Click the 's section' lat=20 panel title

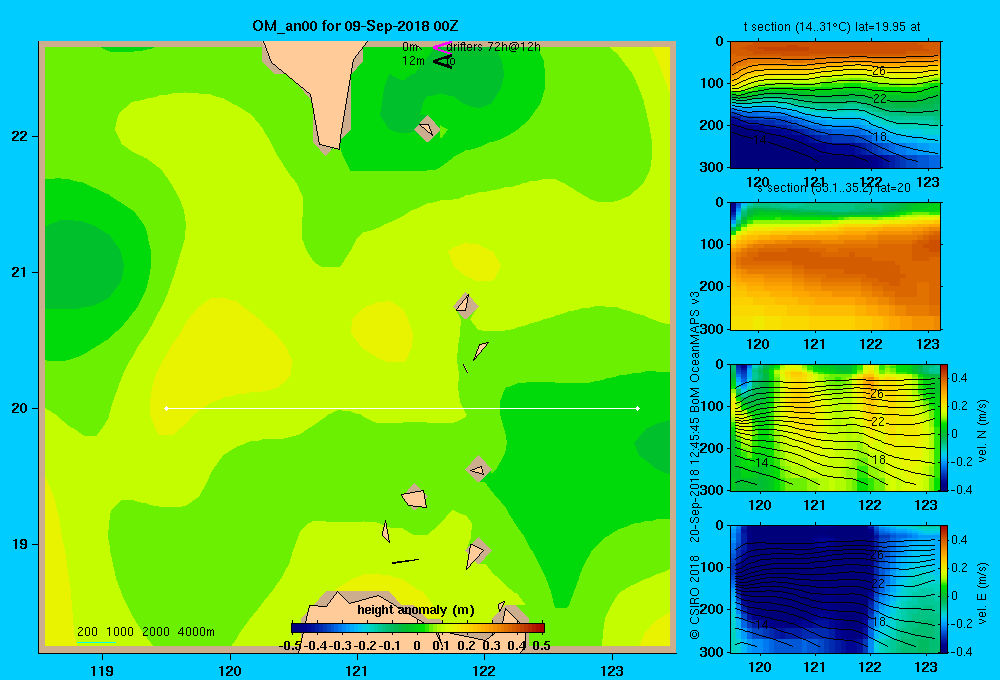834,188
